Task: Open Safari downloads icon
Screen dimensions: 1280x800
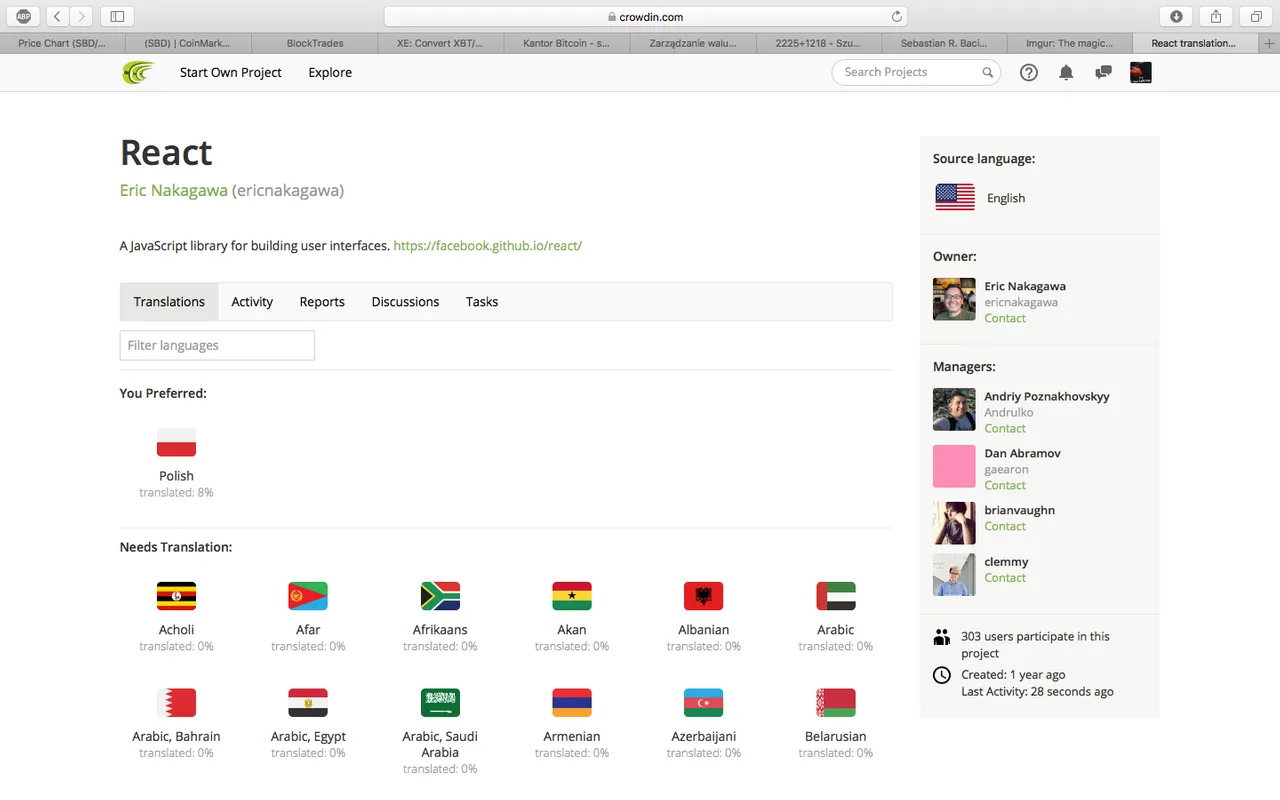Action: tap(1176, 16)
